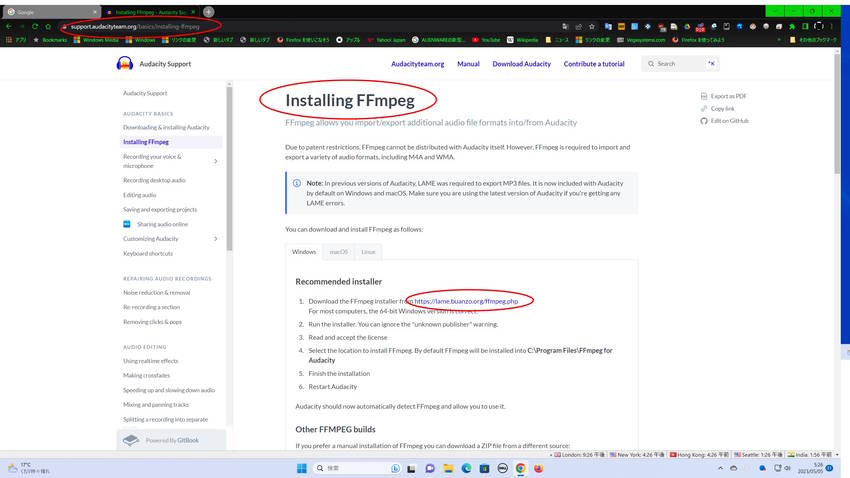Screen dimensions: 850x478
Task: Click the Audacity headphones logo
Action: (x=125, y=64)
